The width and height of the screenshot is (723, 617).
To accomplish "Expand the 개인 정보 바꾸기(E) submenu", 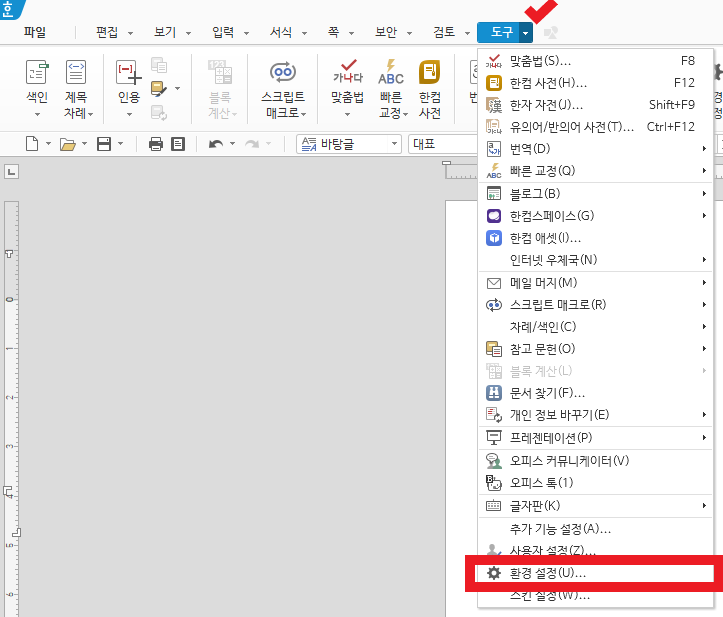I will [x=595, y=415].
